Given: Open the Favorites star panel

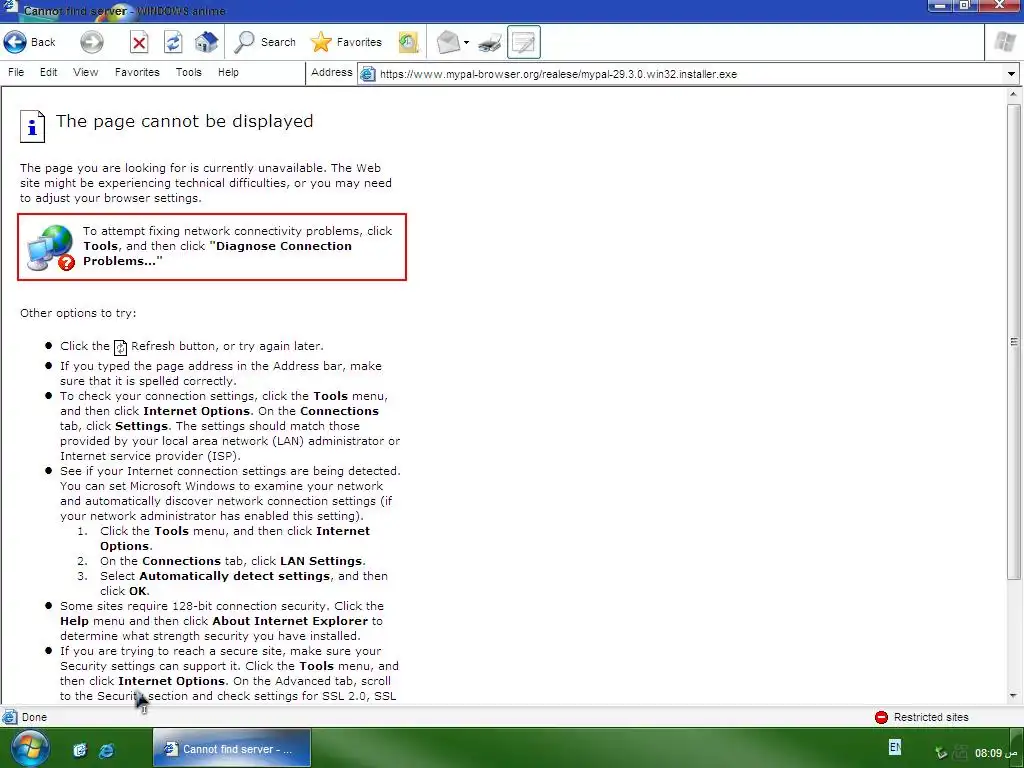Looking at the screenshot, I should [346, 42].
